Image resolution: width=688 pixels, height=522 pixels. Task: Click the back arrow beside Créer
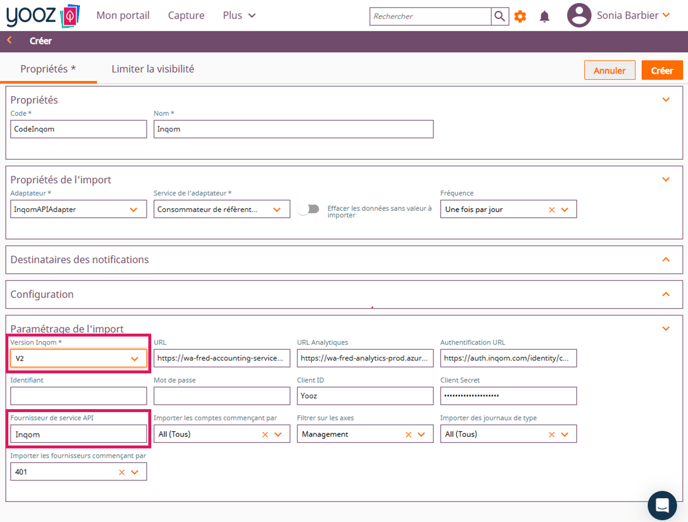pos(10,41)
